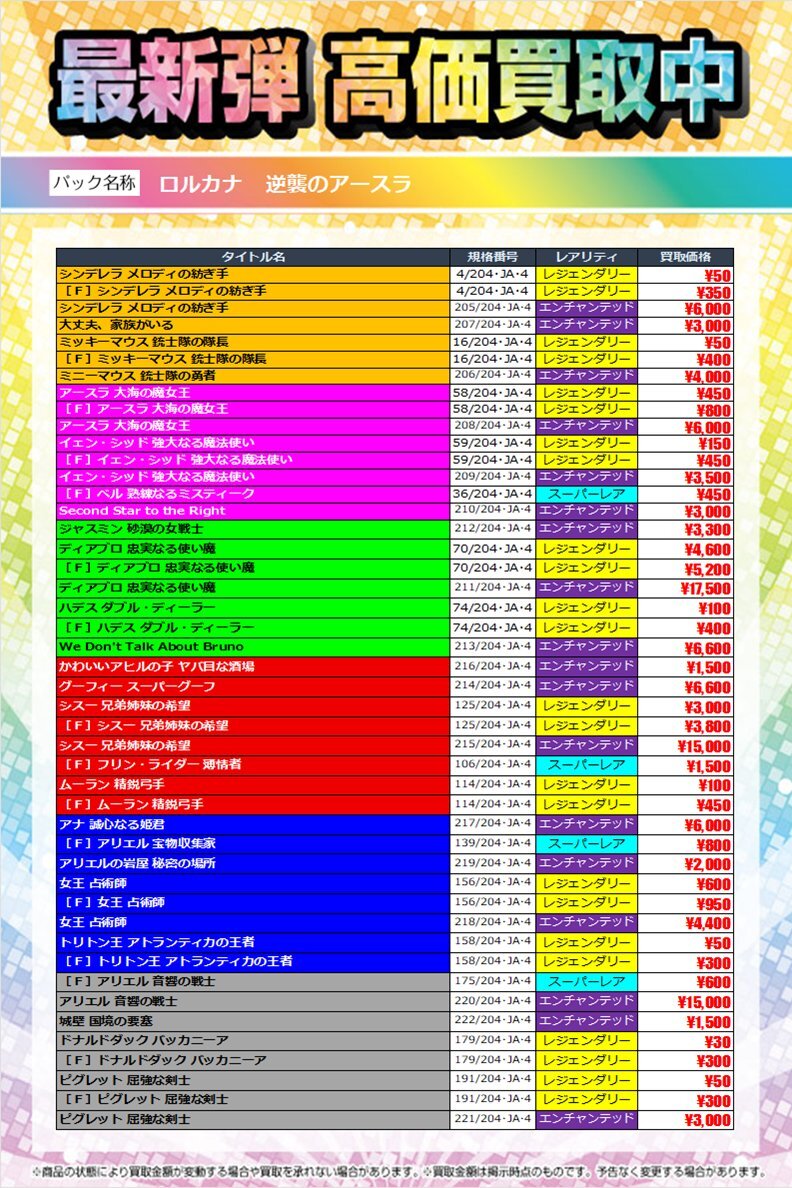Select [F] ドナルドダック バッカニーア title
The height and width of the screenshot is (1188, 792).
pyautogui.click(x=253, y=1060)
